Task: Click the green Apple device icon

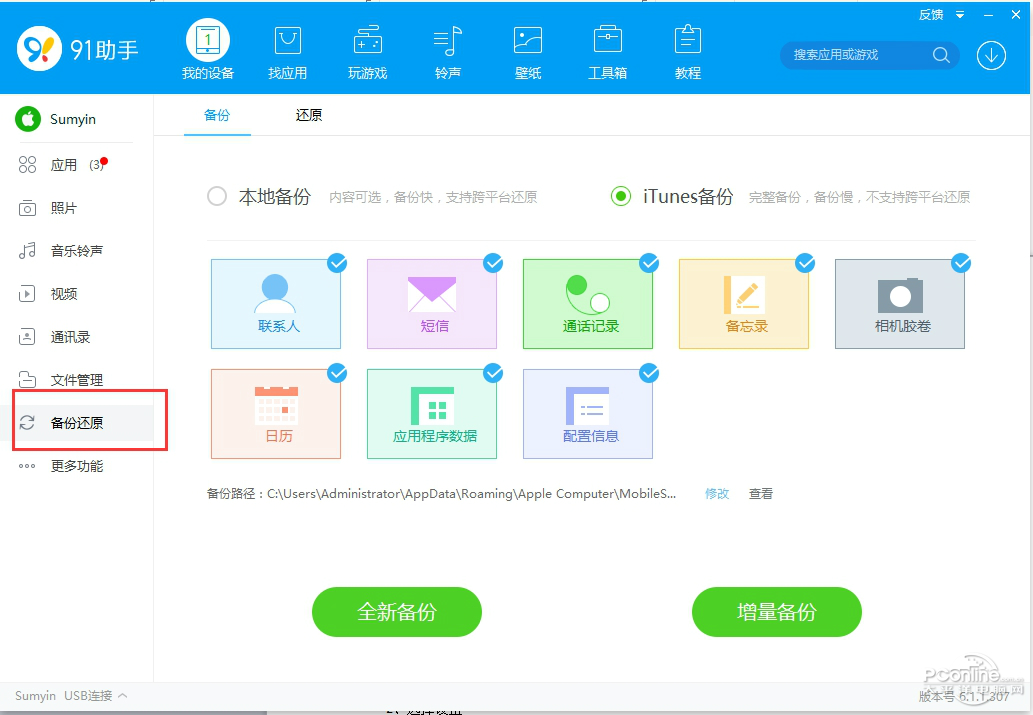Action: click(28, 119)
